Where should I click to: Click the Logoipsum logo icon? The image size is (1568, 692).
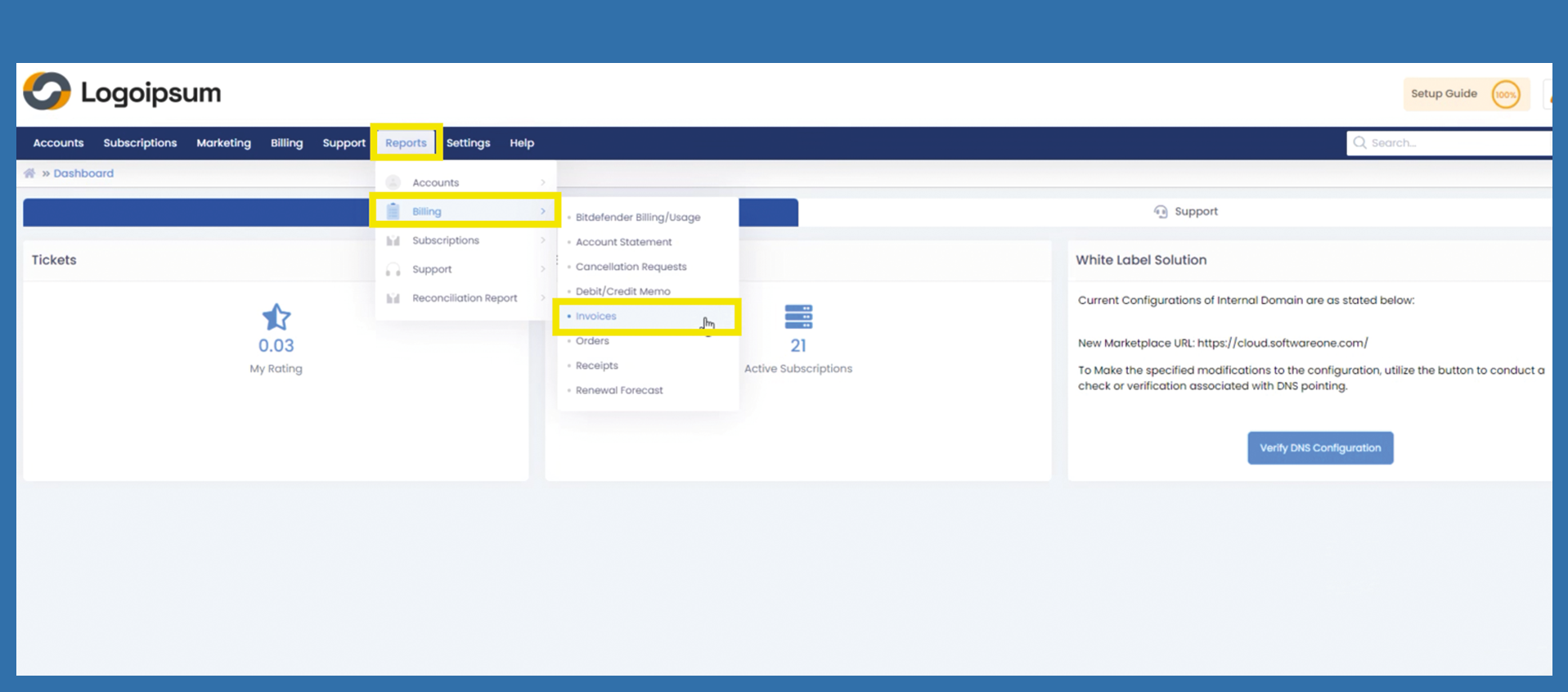point(47,92)
